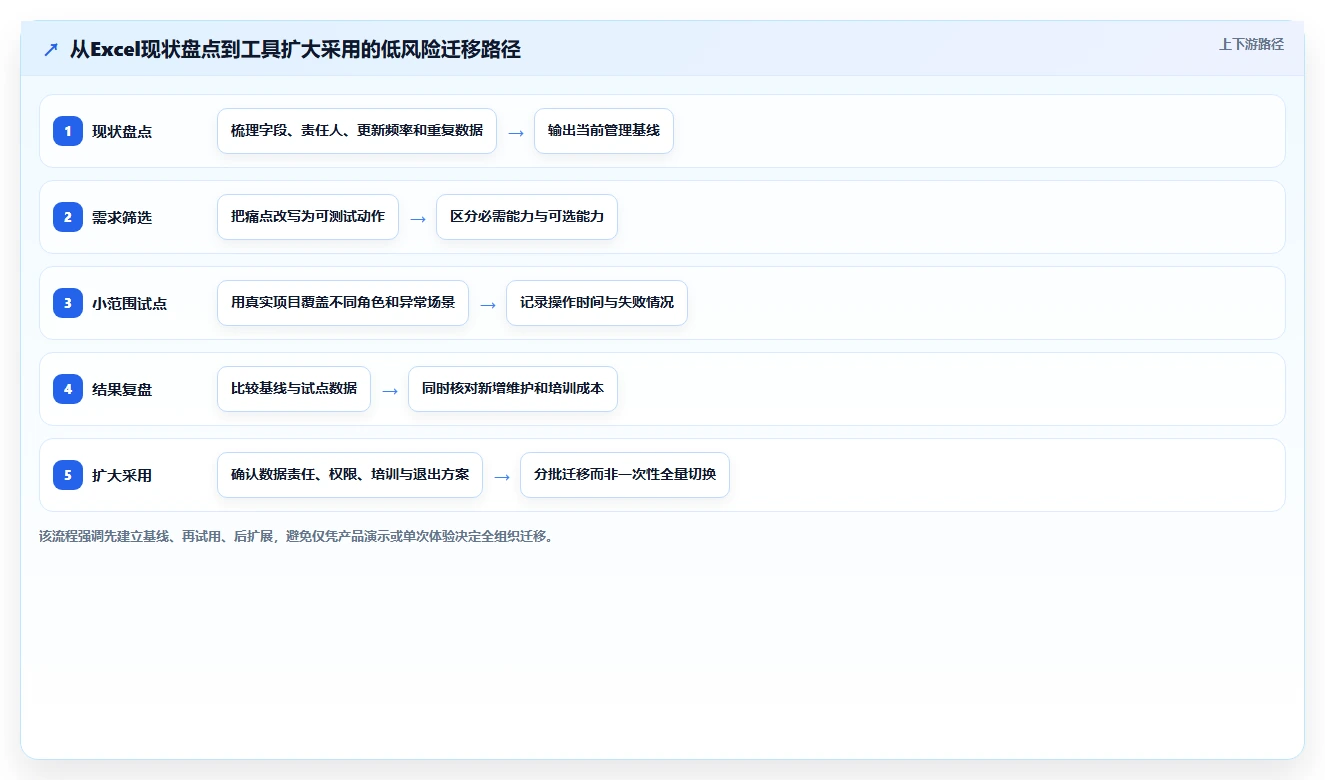
Task: Click the 同时核对新增维护和培训成本 box
Action: [513, 389]
